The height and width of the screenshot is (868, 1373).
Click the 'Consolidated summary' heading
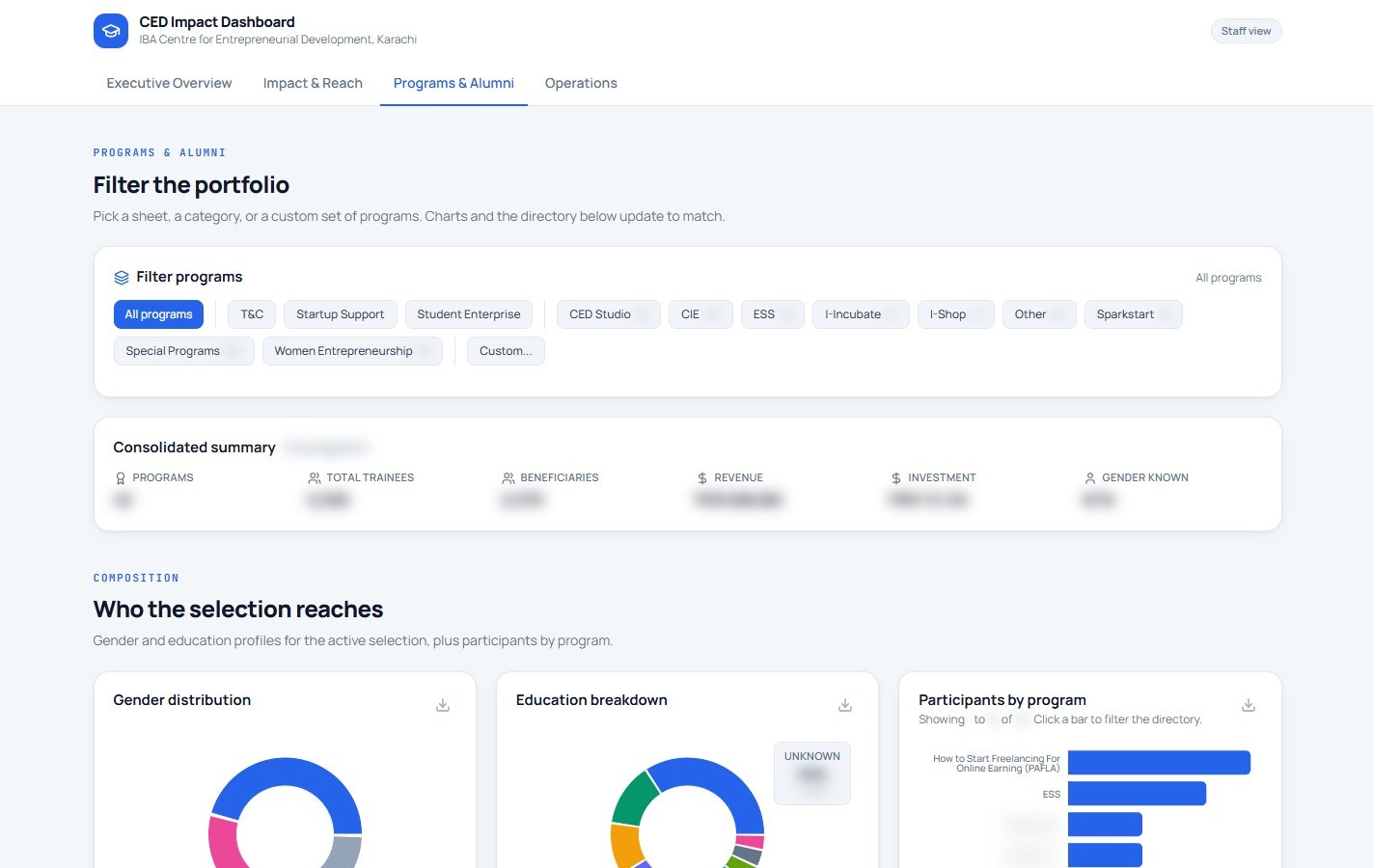(194, 448)
